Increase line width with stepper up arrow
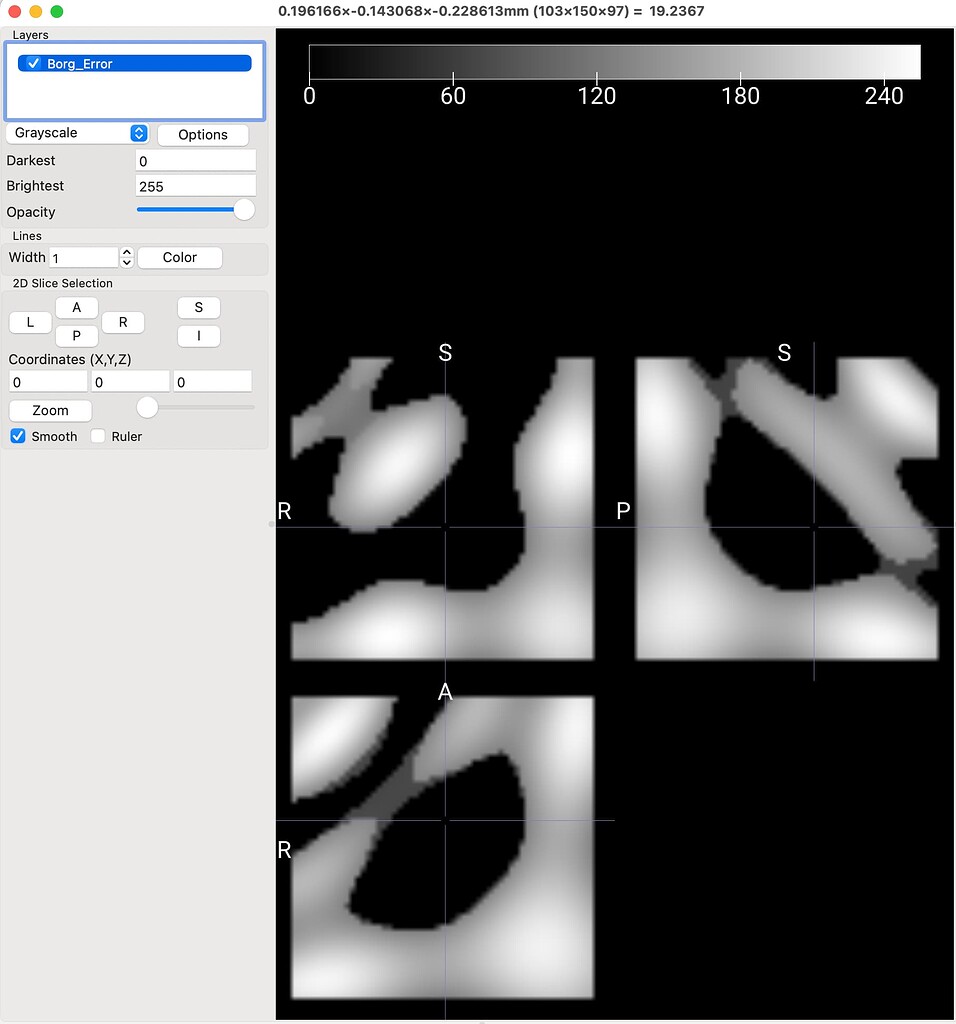This screenshot has width=956, height=1024. (x=127, y=252)
